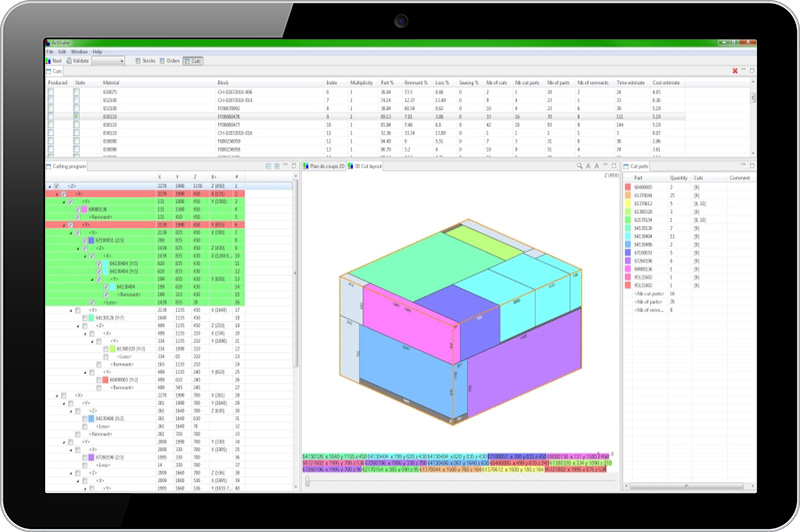Sort table by Material column header
800x532 pixels.
tap(112, 82)
